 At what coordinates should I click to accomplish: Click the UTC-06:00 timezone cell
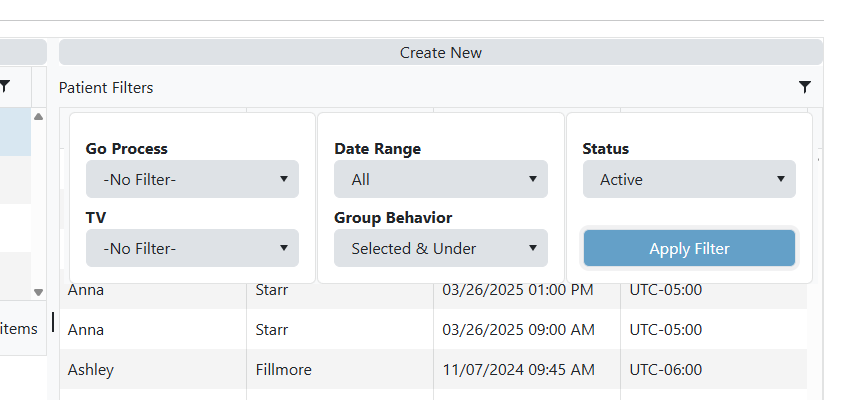tap(665, 369)
